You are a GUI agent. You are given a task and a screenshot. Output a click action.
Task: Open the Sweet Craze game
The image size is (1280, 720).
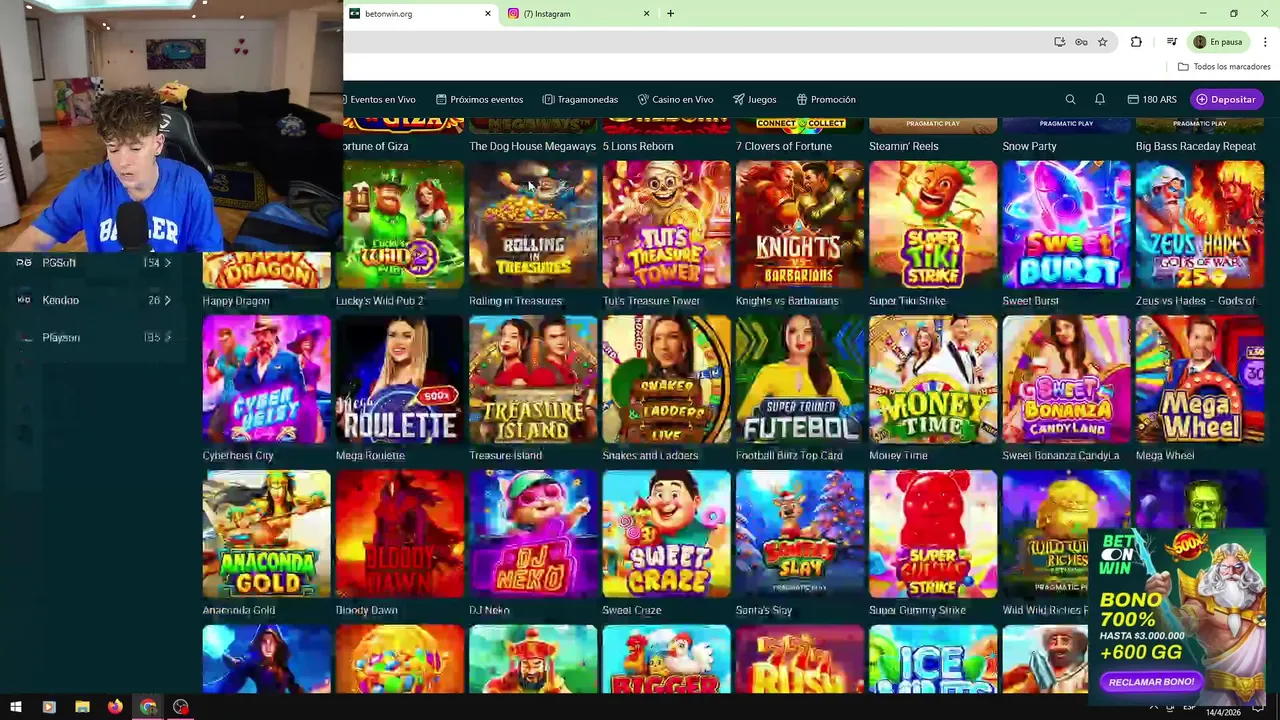pos(666,534)
